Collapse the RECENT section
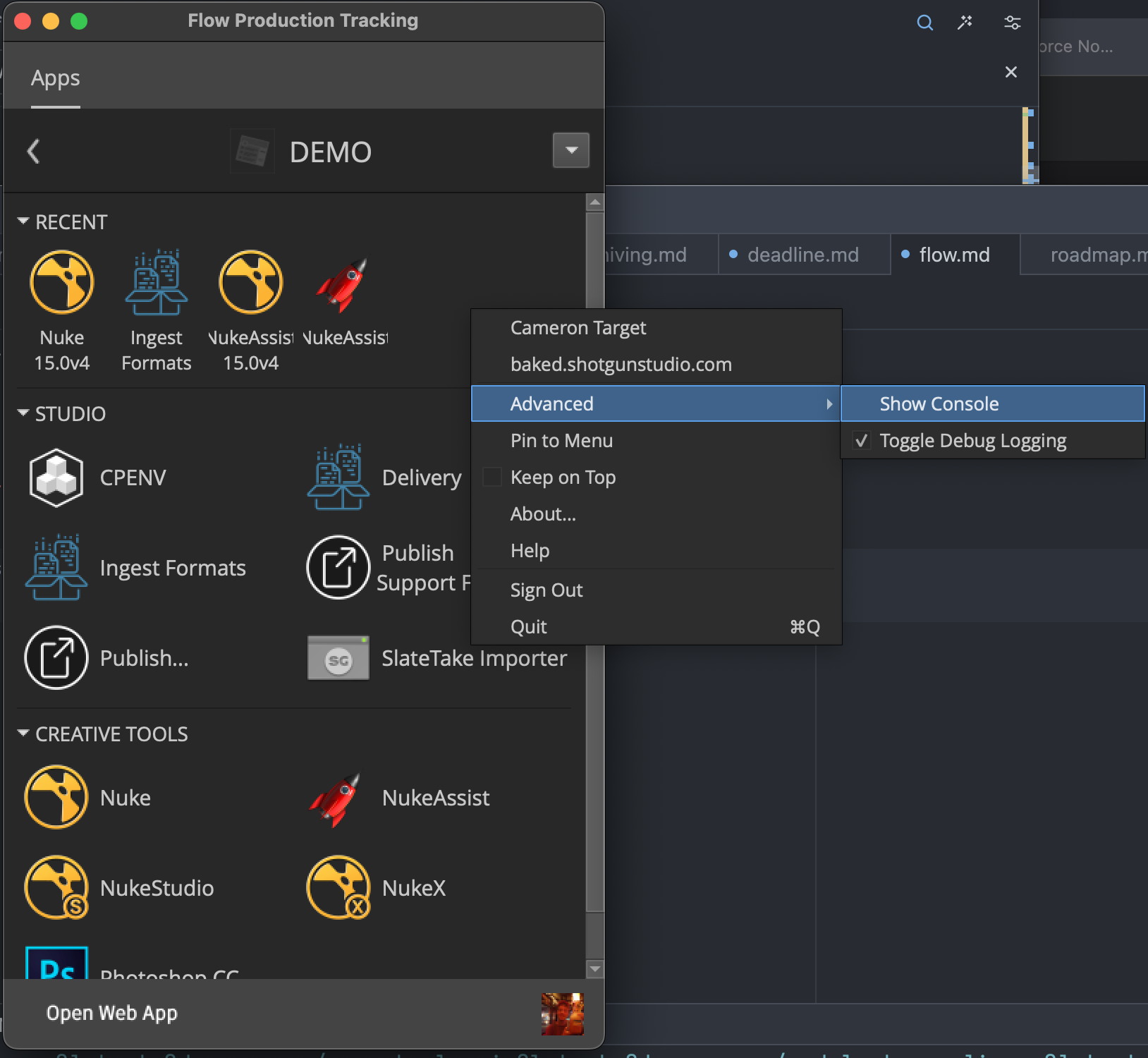The width and height of the screenshot is (1148, 1058). tap(23, 221)
